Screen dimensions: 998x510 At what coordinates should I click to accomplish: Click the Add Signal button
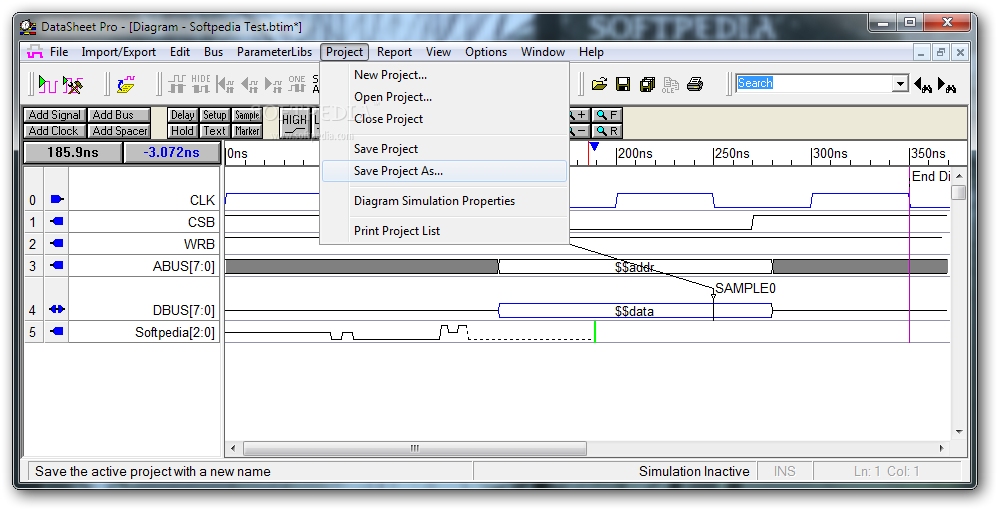pyautogui.click(x=55, y=115)
